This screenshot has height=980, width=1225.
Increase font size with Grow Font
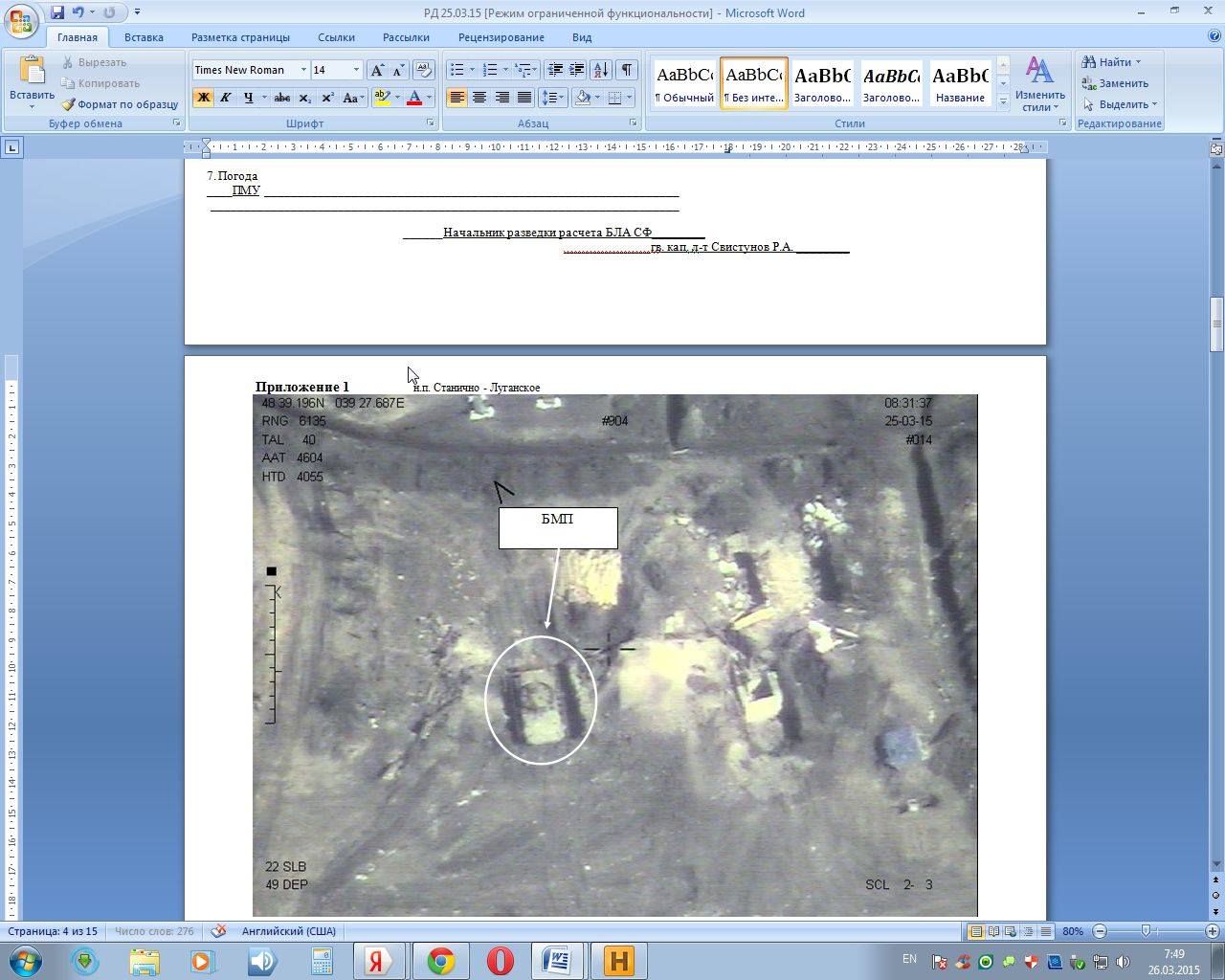click(378, 70)
